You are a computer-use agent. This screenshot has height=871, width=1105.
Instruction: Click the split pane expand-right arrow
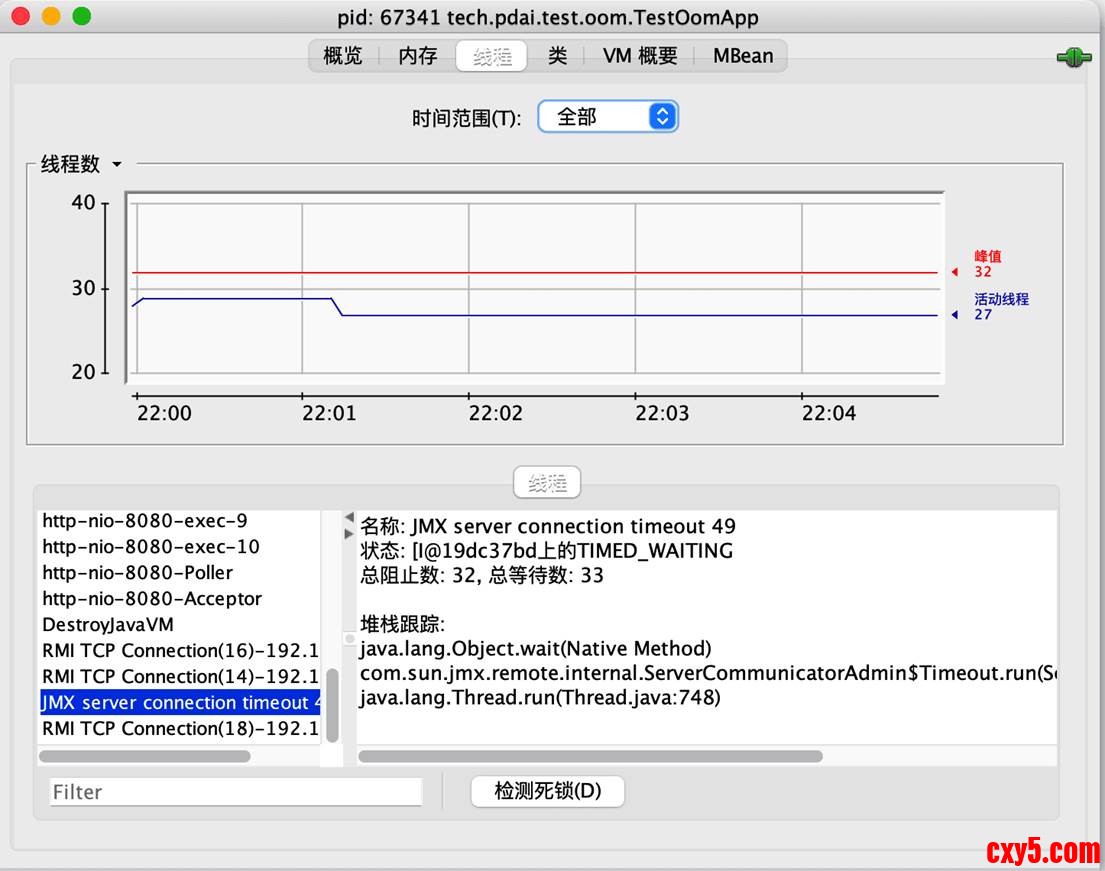pos(349,534)
